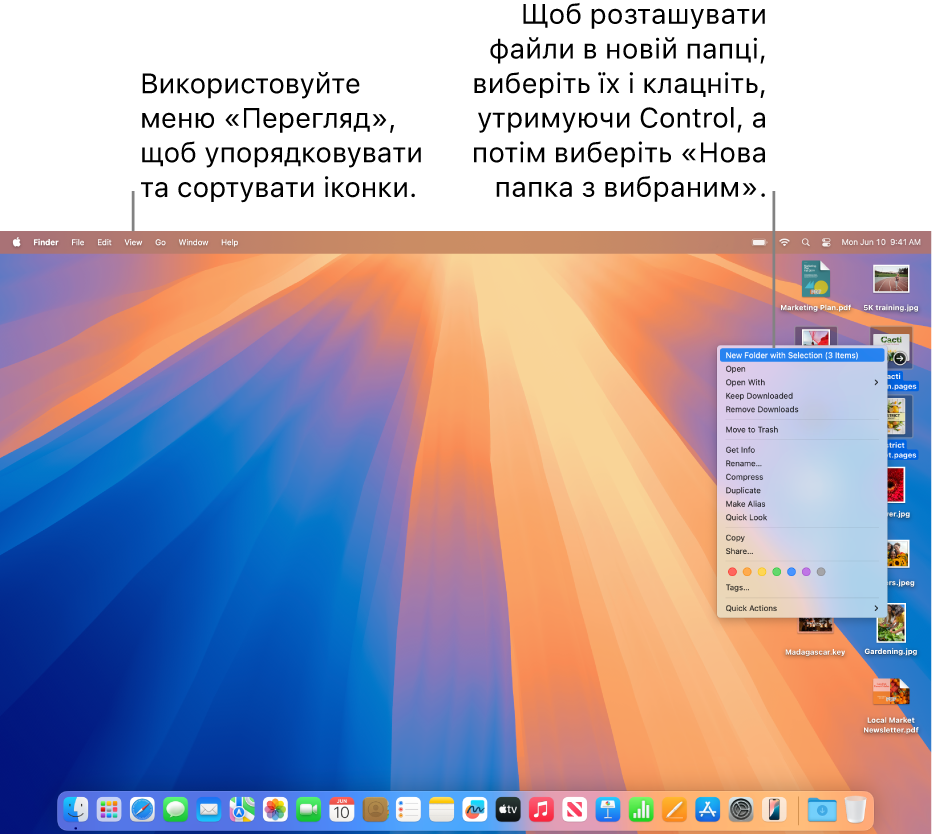
Task: Select Keep Downloaded
Action: click(x=801, y=396)
